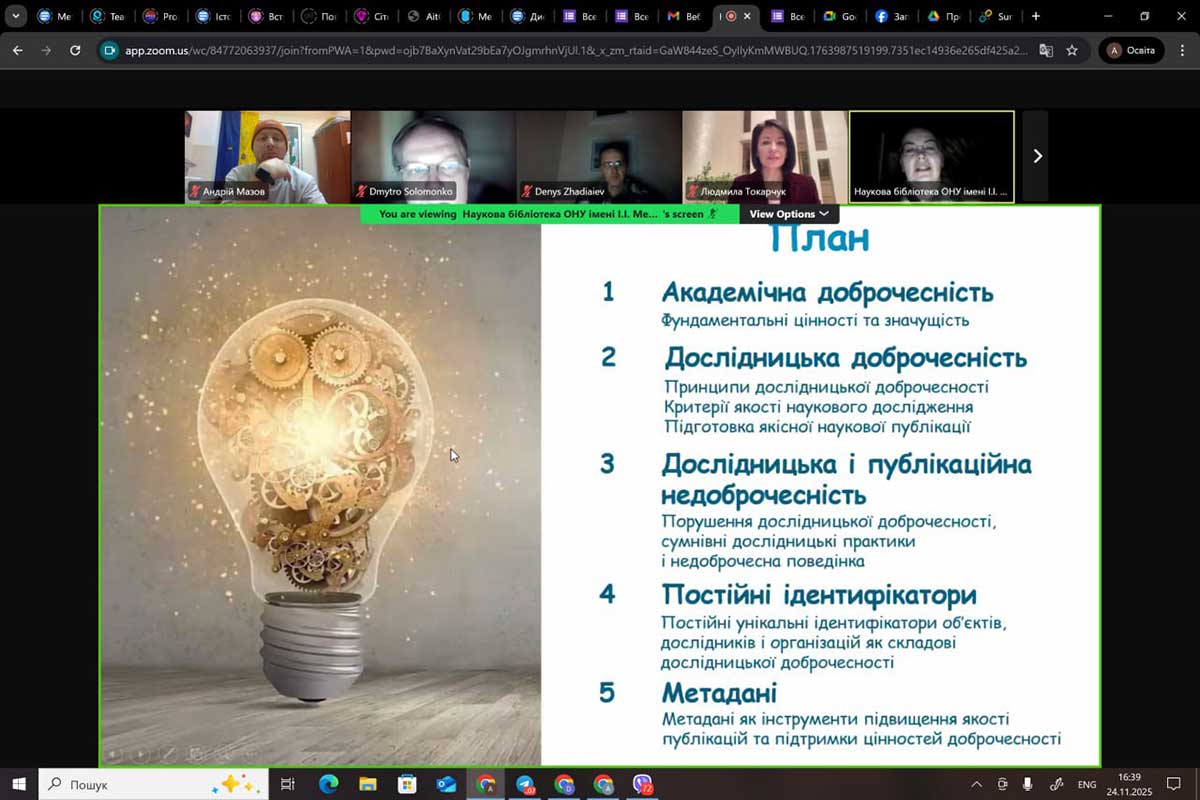Select Людмила Токарчук video thumbnail
Viewport: 1200px width, 800px height.
coord(764,156)
